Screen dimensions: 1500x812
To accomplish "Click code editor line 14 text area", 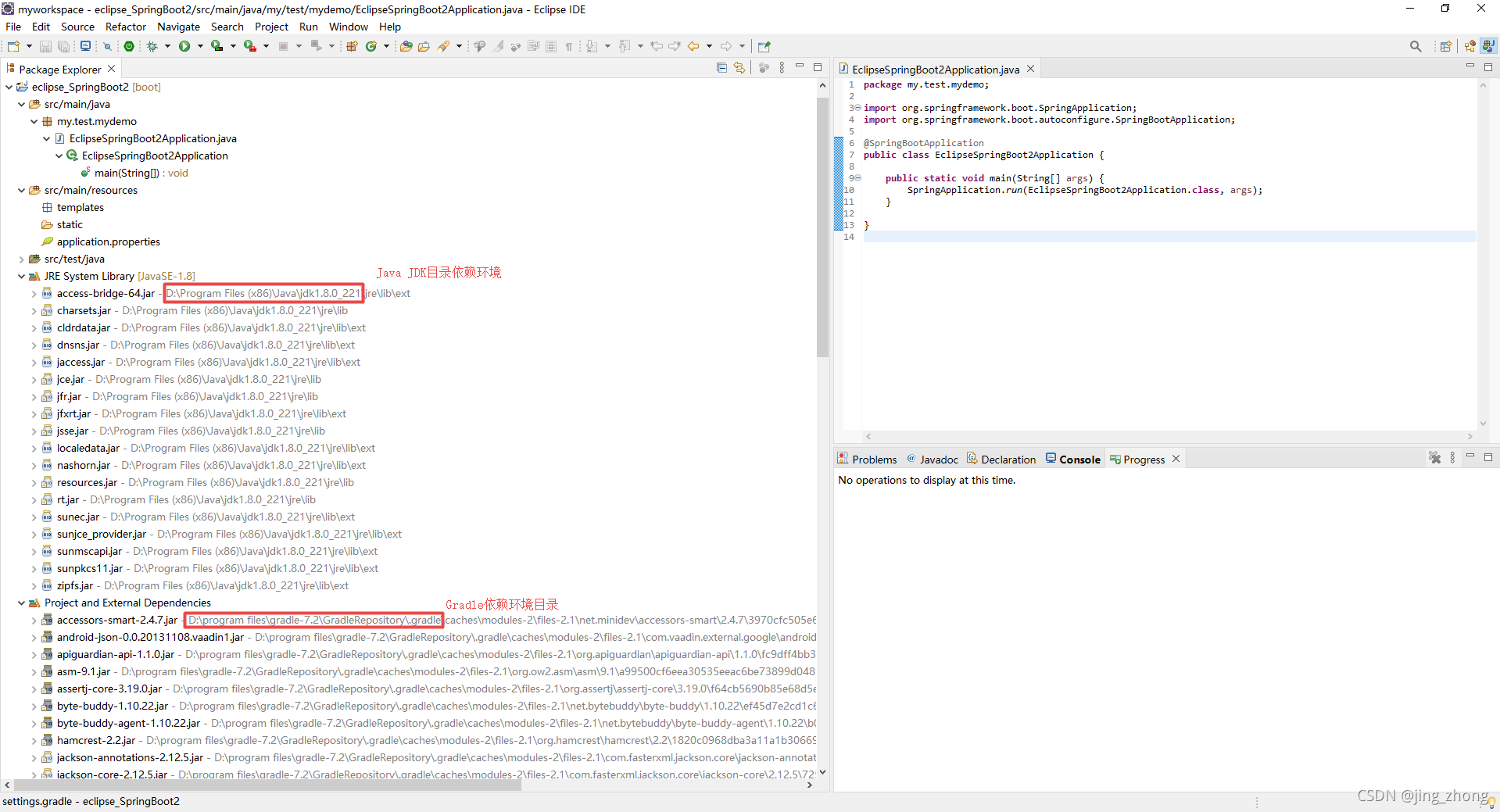I will pyautogui.click(x=1169, y=237).
